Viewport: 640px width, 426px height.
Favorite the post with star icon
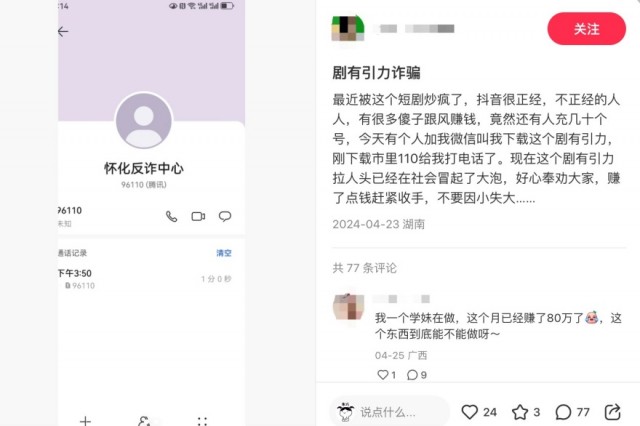click(520, 412)
